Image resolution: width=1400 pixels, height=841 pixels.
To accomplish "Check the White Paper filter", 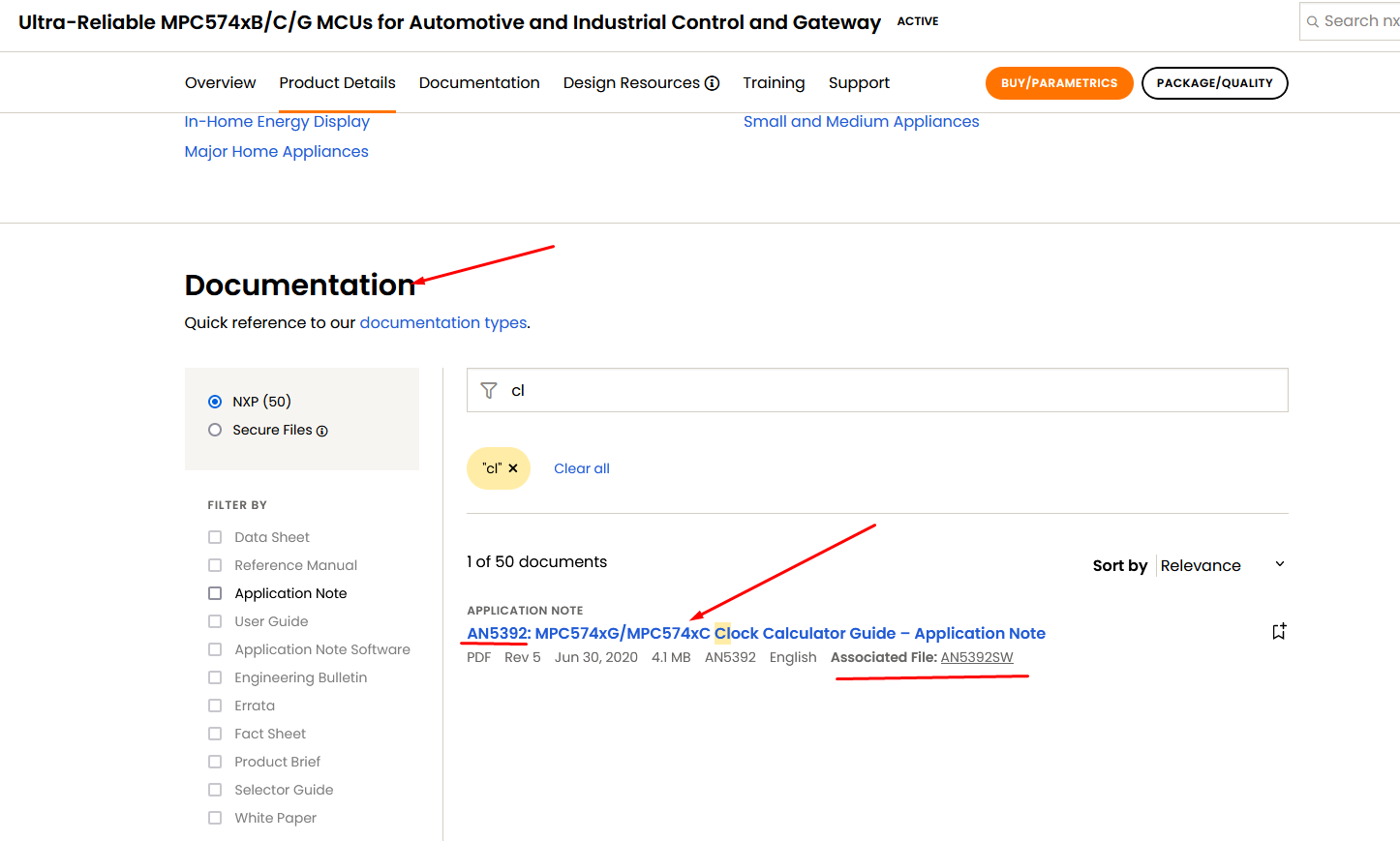I will coord(214,817).
